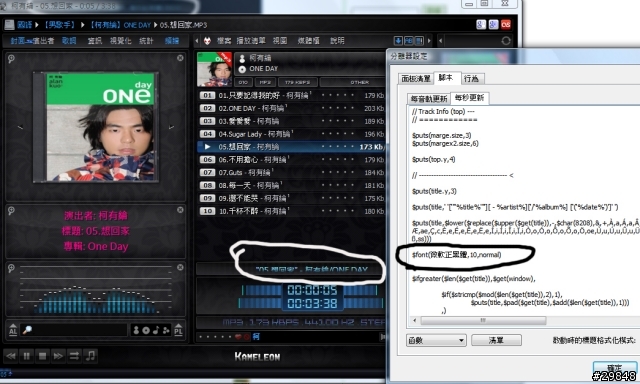Skip to next track

point(58,356)
